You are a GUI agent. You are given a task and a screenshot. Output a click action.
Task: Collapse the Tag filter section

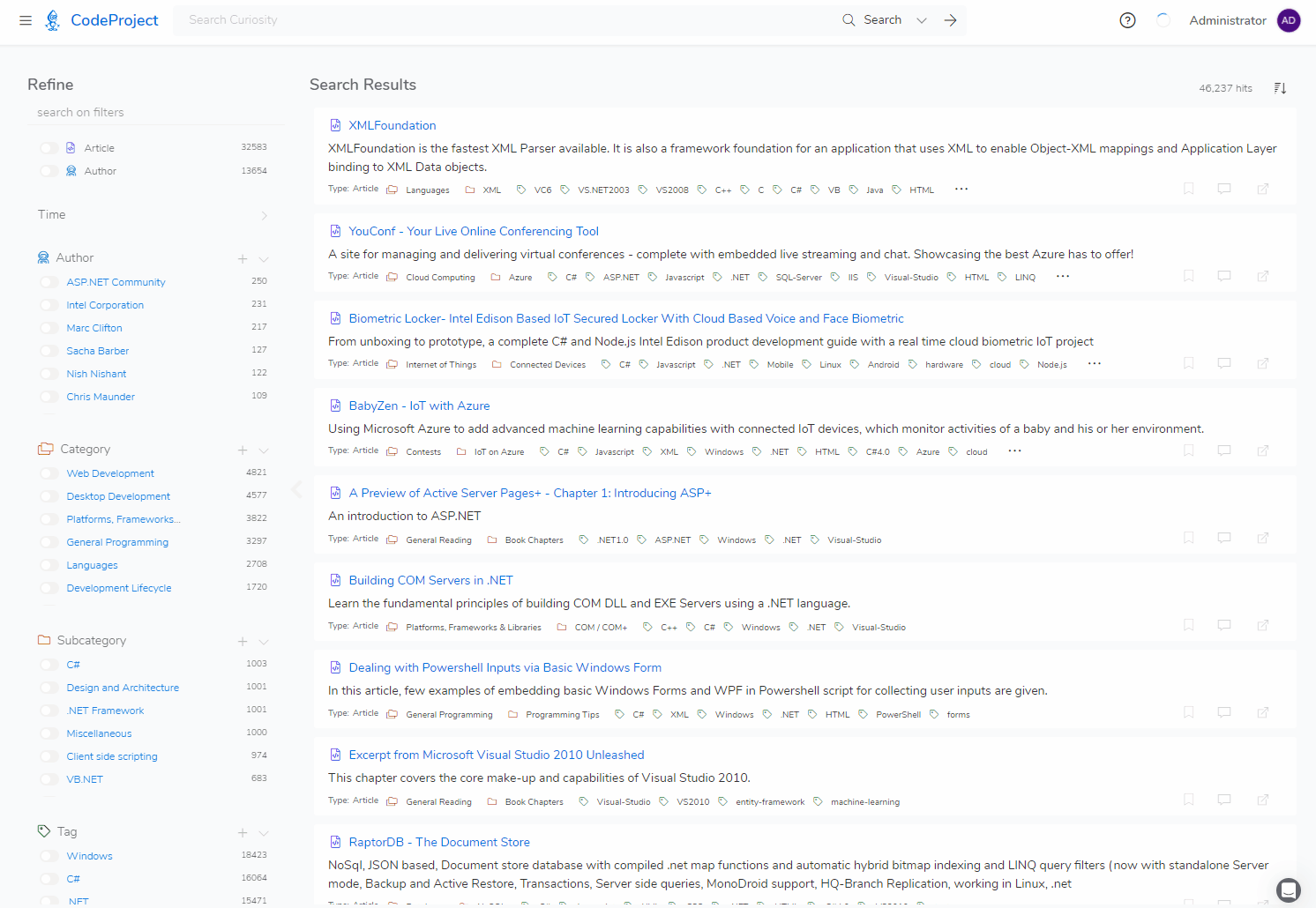(x=264, y=833)
